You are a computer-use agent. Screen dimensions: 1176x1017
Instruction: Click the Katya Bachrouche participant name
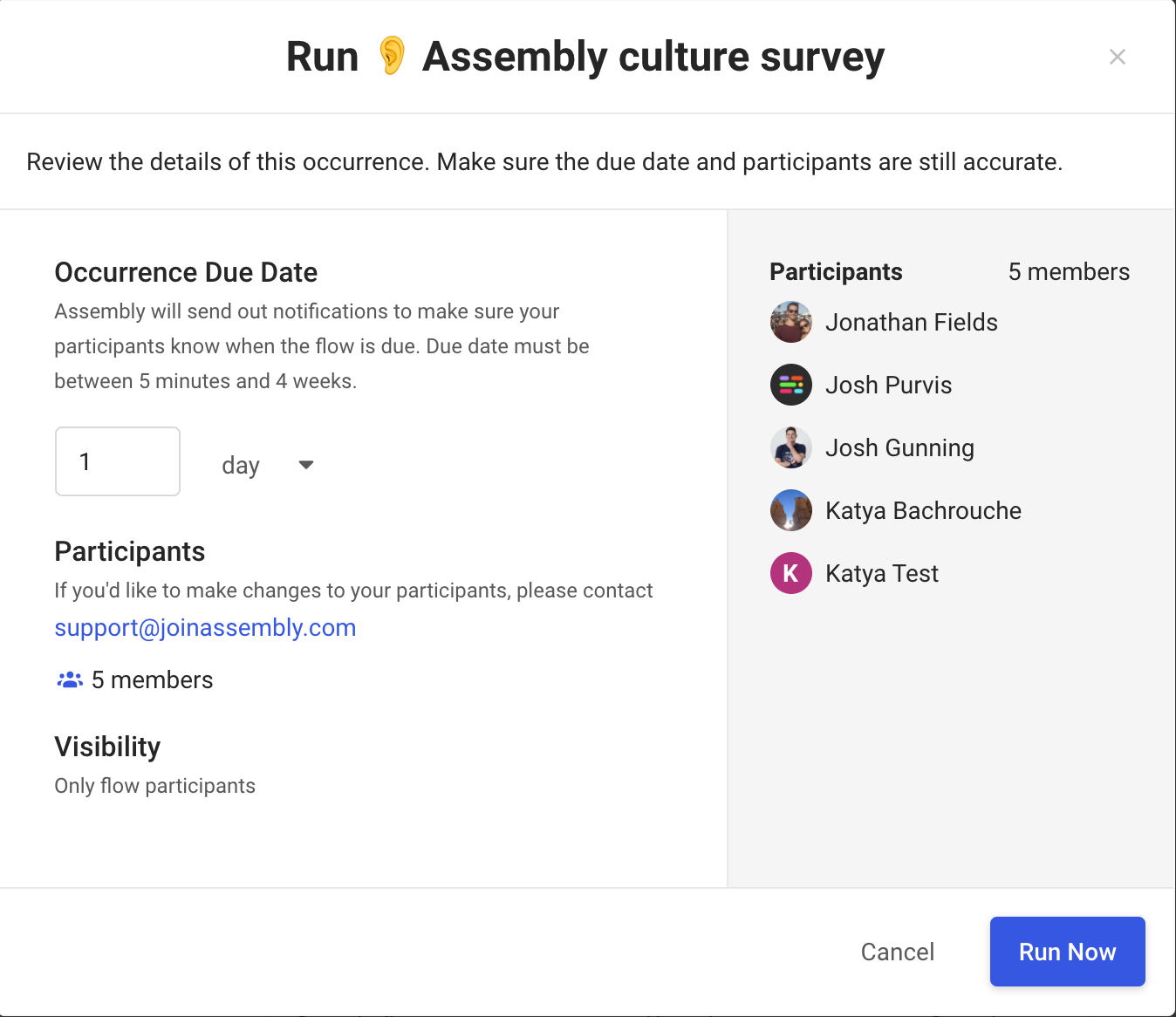(923, 510)
